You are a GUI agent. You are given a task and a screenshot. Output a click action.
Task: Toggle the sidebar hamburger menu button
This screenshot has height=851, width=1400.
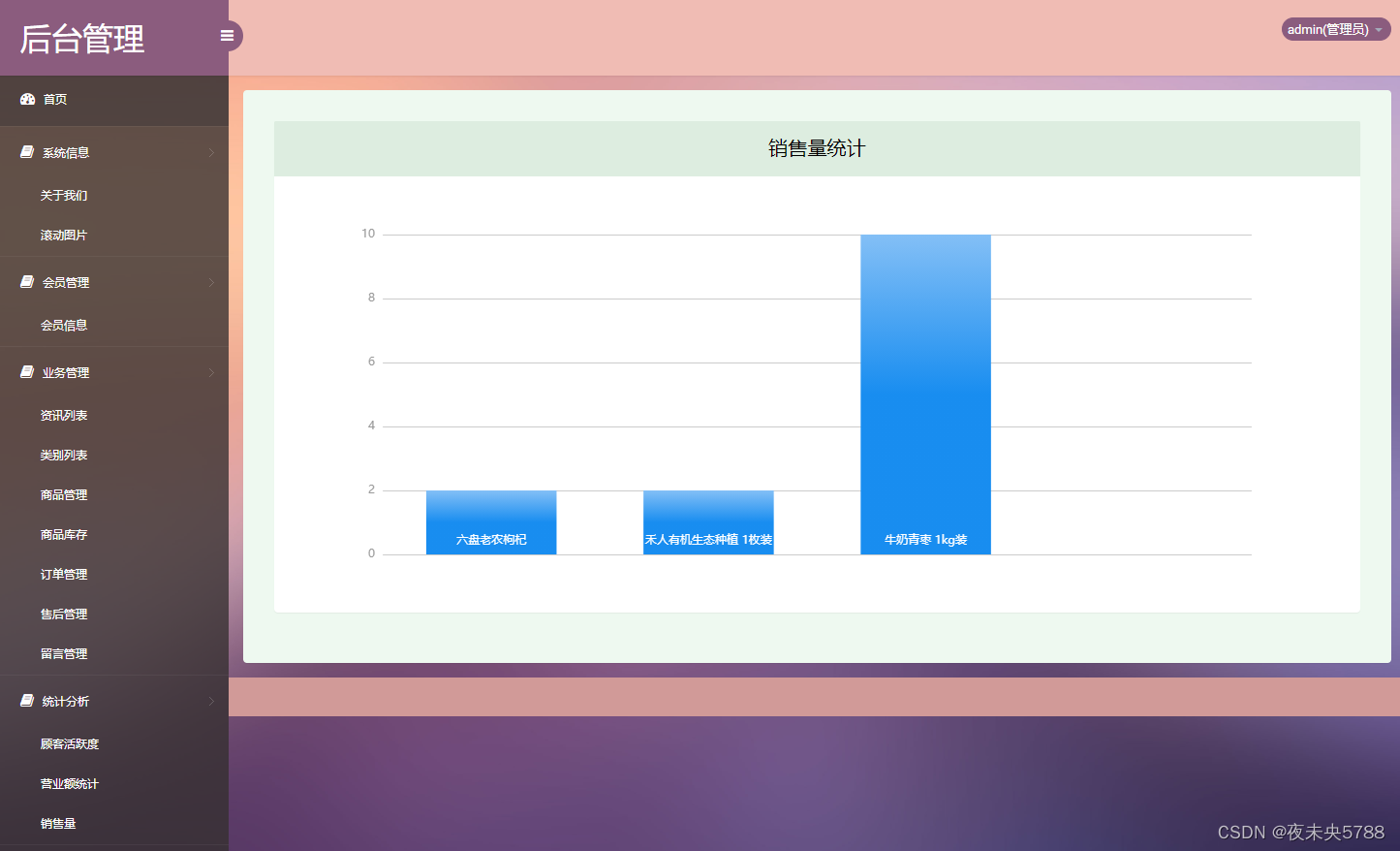[227, 36]
